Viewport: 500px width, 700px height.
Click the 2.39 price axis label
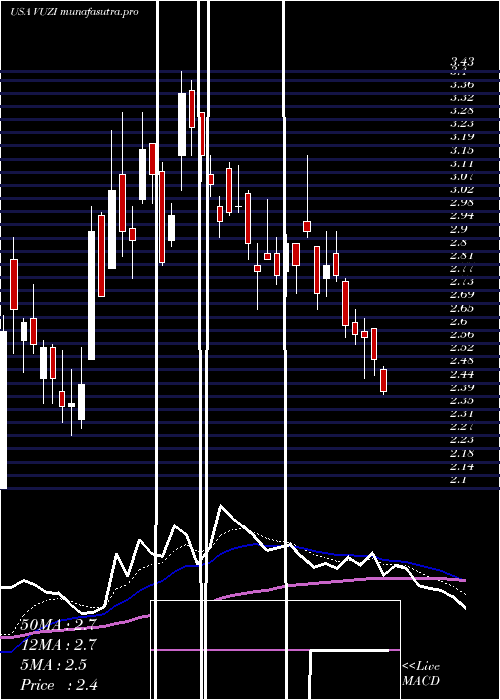point(462,388)
